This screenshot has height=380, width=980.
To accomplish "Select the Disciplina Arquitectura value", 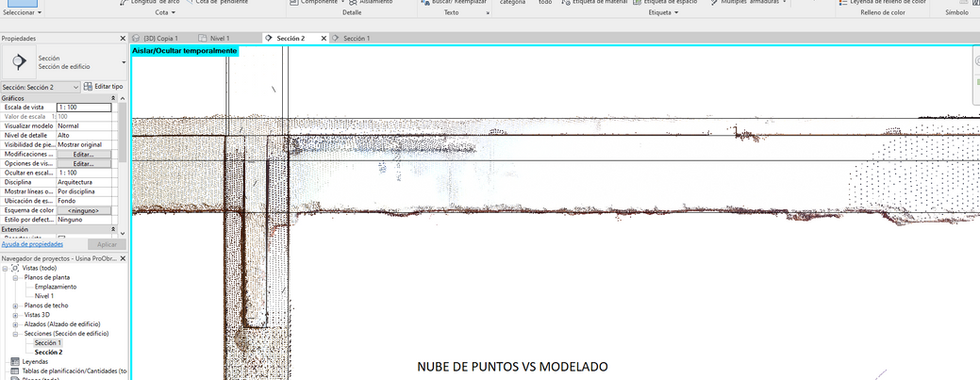I will coord(84,182).
